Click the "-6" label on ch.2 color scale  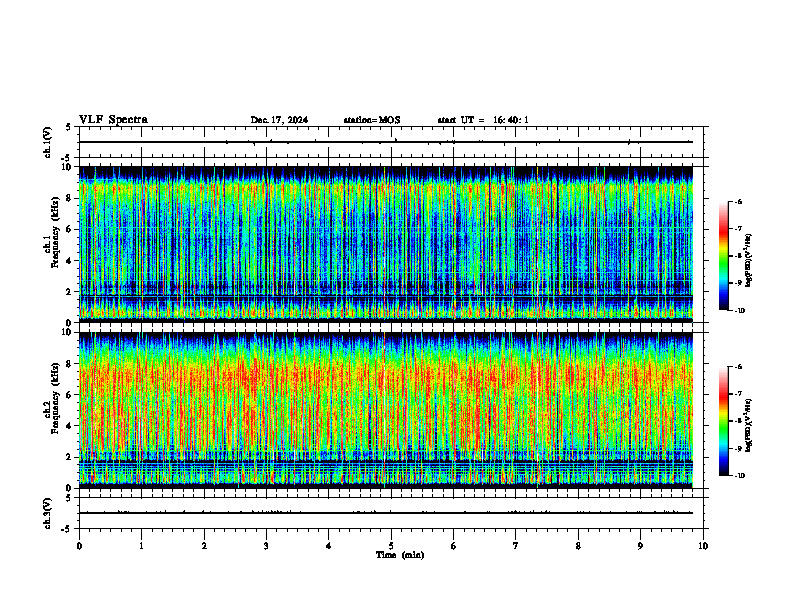click(738, 367)
